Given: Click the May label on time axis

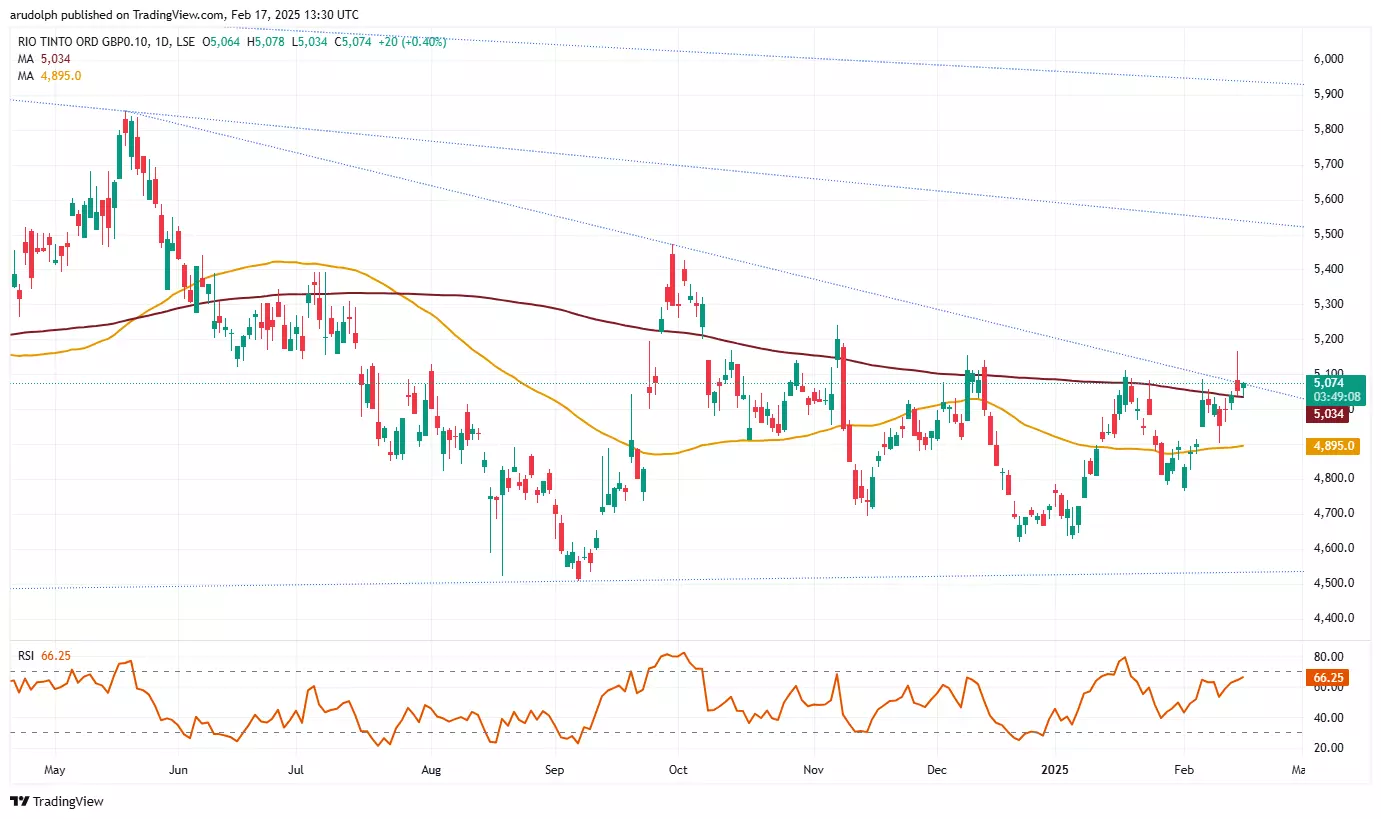Looking at the screenshot, I should point(55,770).
